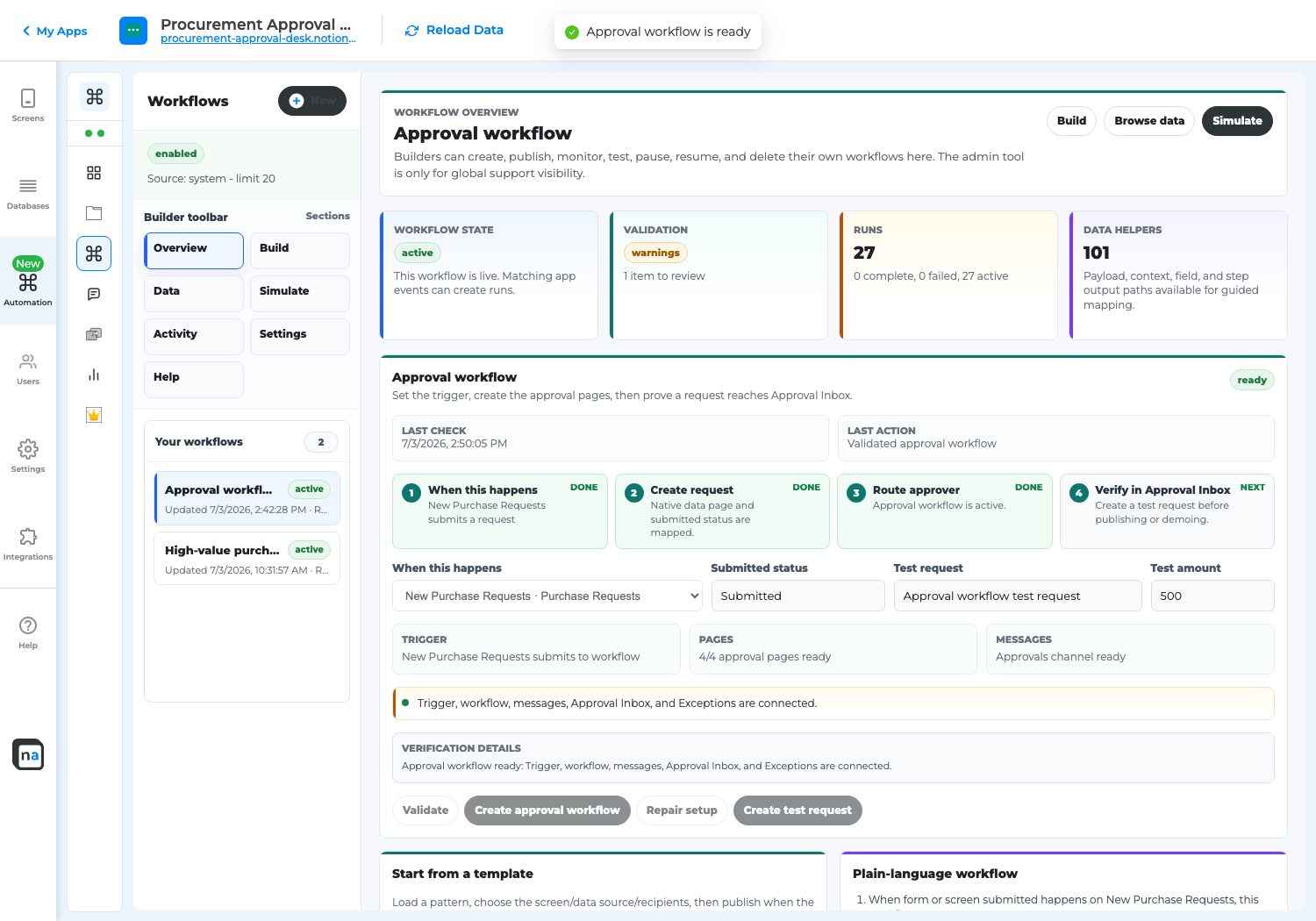Open the chat message icon in secondary sidebar
This screenshot has width=1316, height=921.
coord(94,294)
